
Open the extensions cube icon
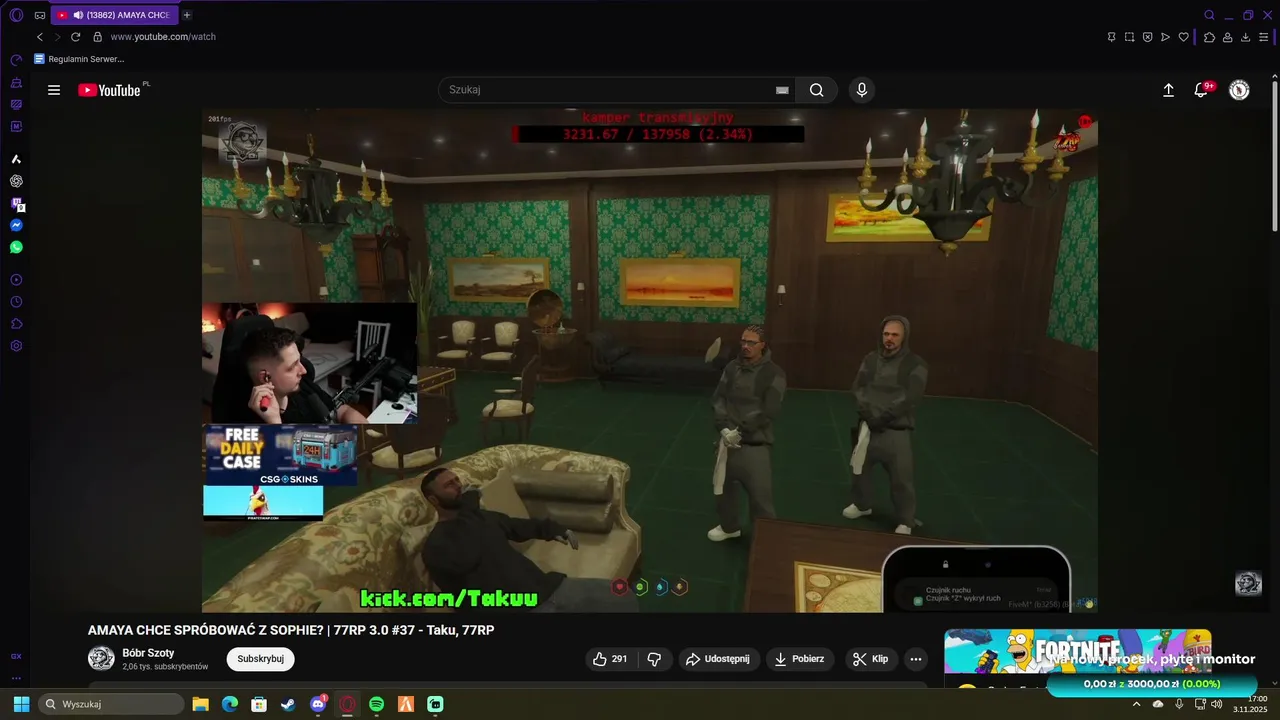click(x=1209, y=37)
